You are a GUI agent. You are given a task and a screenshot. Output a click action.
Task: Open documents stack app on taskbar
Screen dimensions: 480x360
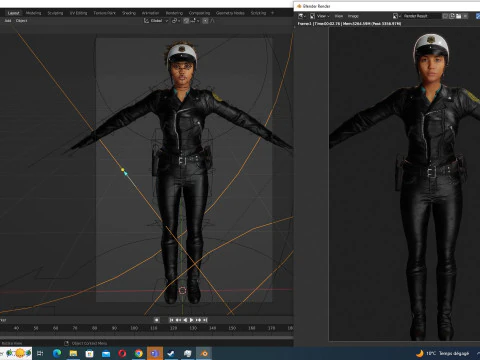pos(188,353)
